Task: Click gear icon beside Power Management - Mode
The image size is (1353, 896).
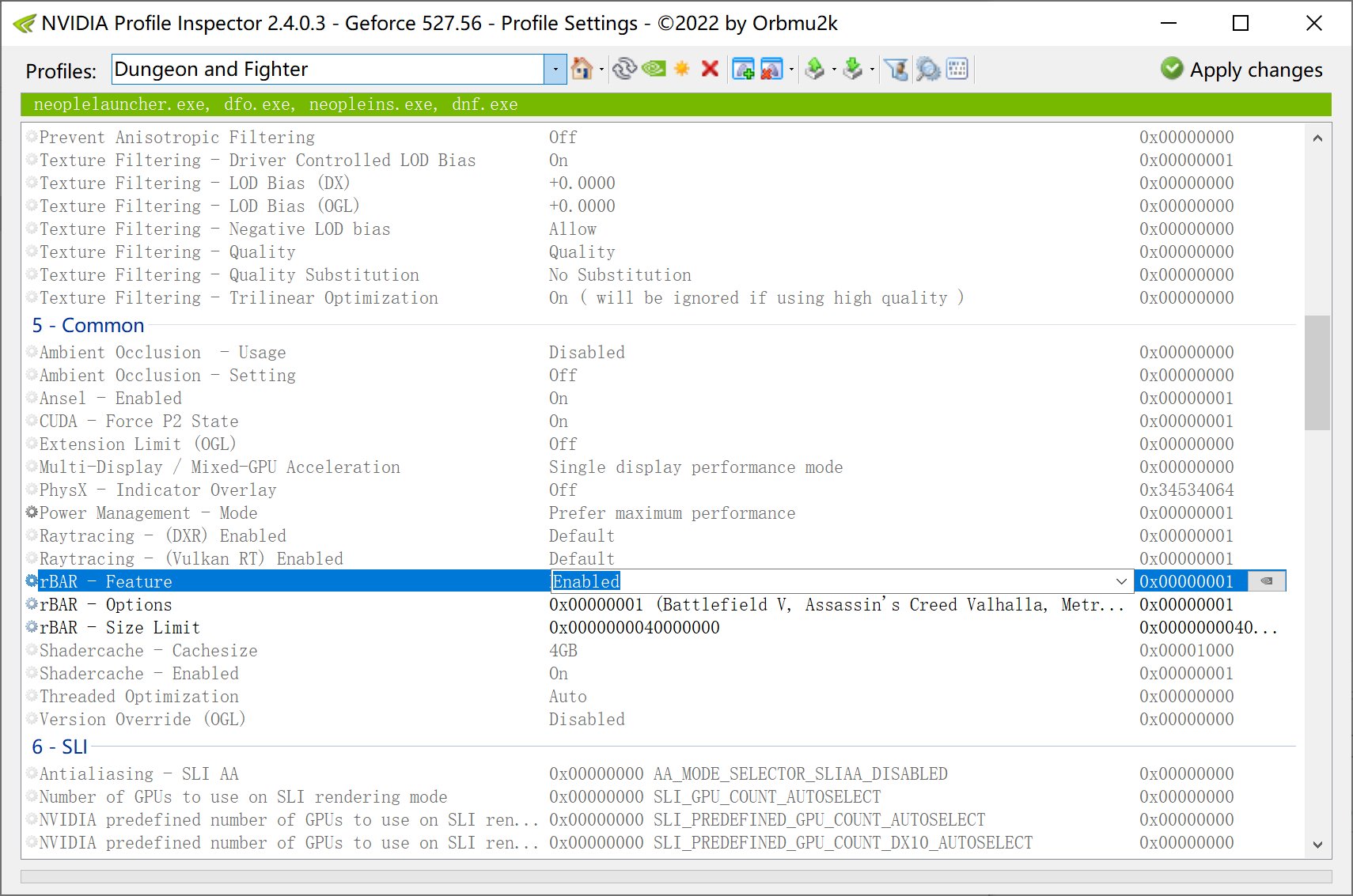Action: [x=32, y=512]
